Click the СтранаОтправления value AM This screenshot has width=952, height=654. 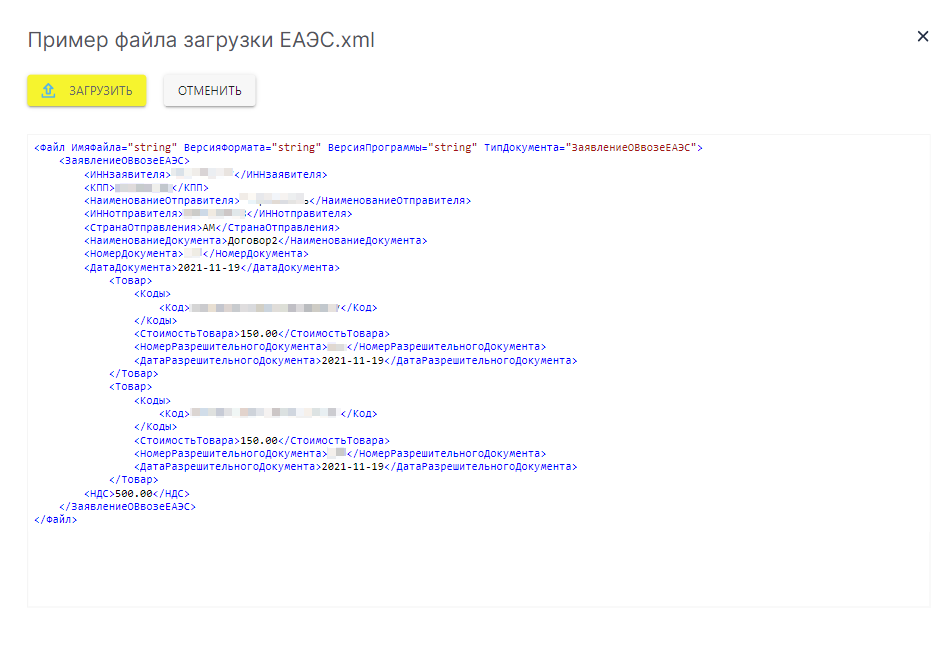tap(209, 228)
